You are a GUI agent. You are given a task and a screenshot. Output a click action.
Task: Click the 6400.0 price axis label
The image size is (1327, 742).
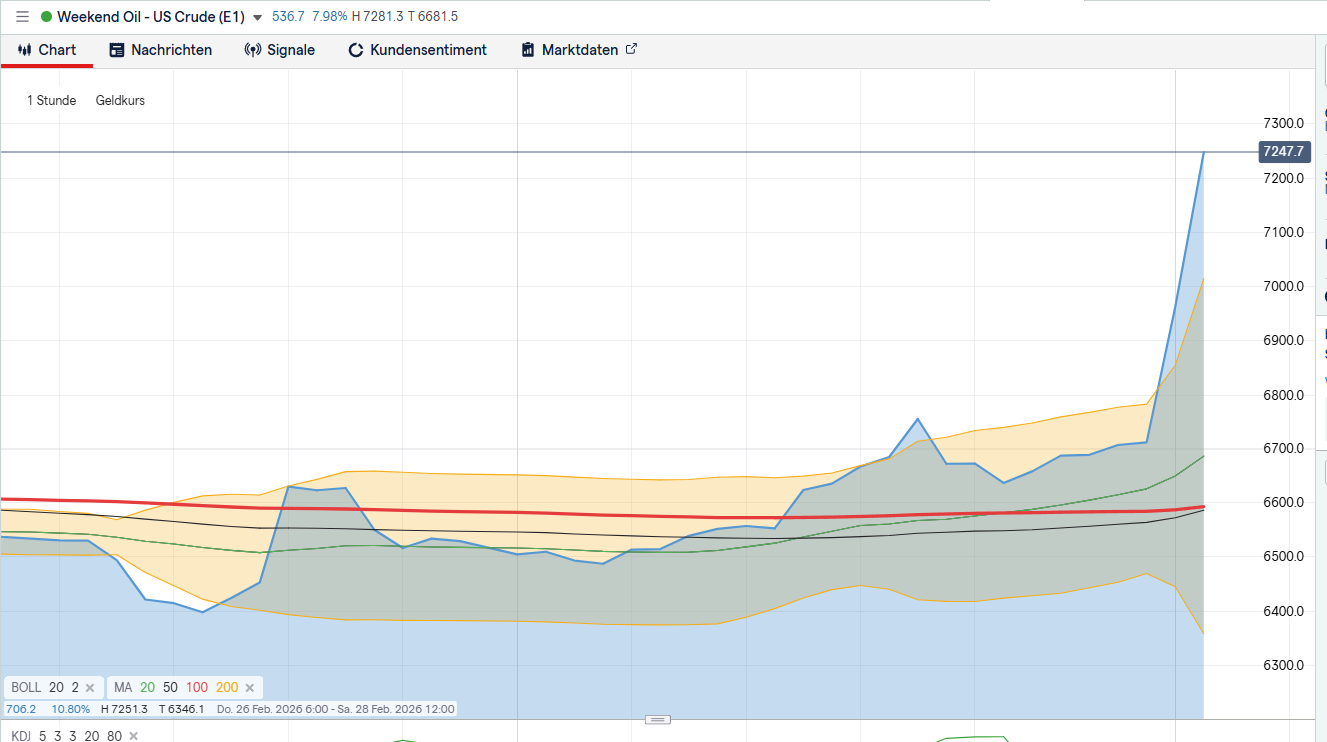click(1284, 611)
